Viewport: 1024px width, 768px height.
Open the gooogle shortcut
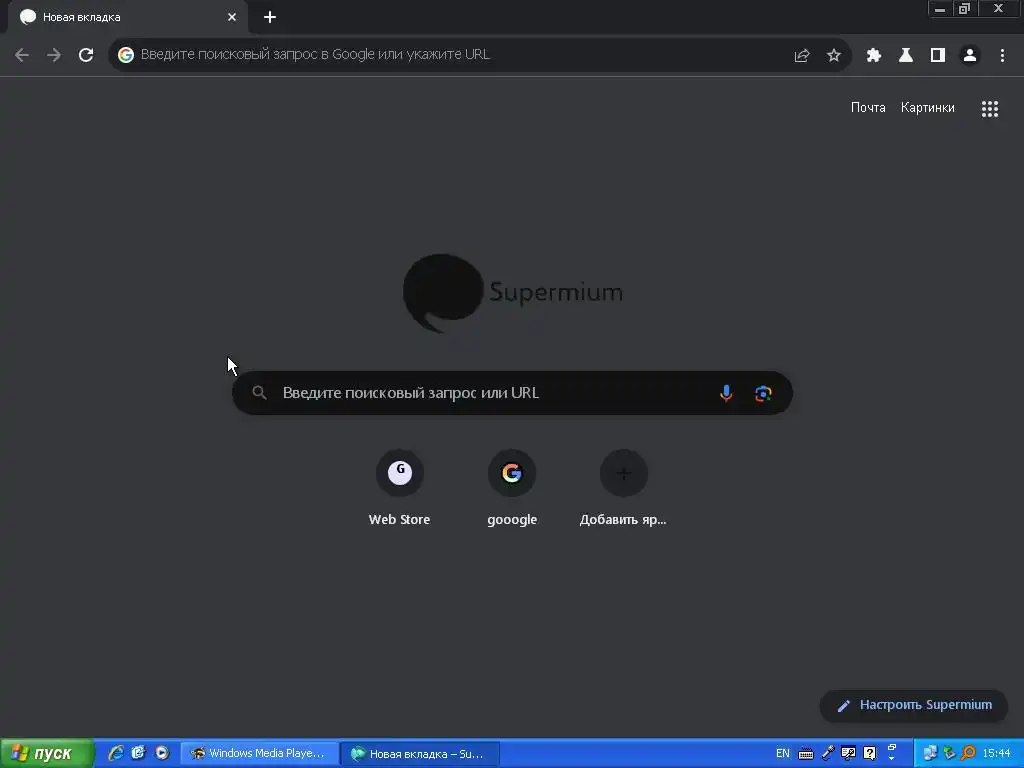(512, 487)
